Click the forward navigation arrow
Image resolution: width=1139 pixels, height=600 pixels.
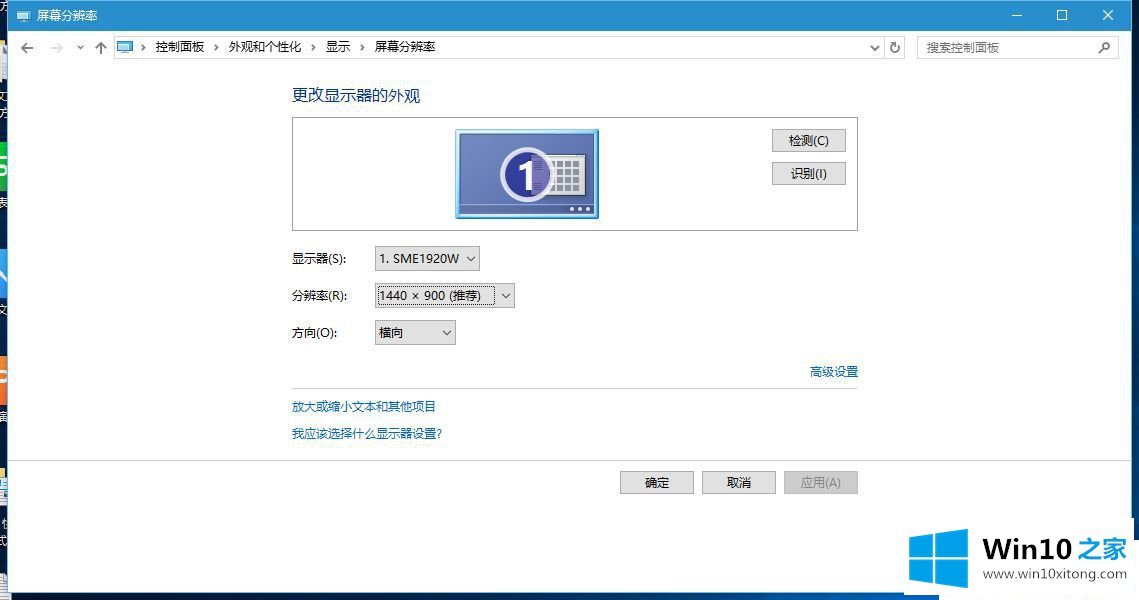tap(56, 48)
